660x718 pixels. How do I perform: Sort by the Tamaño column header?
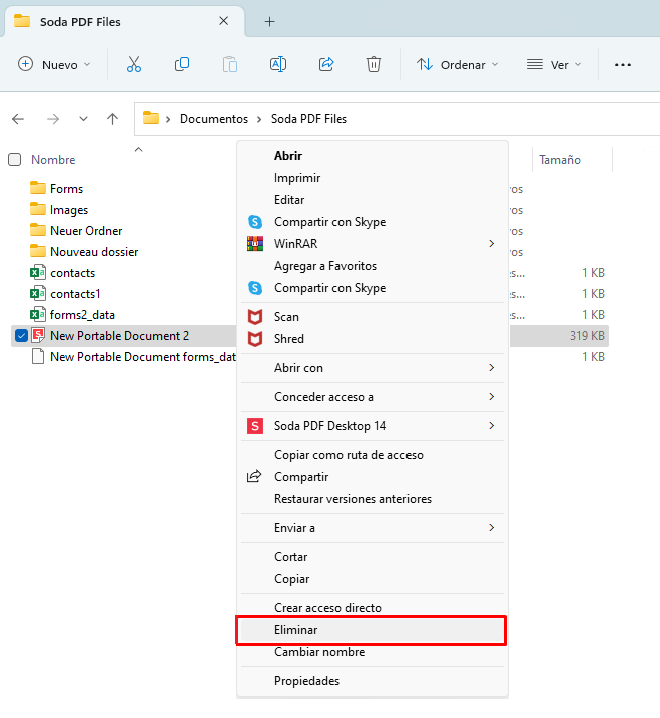click(560, 160)
